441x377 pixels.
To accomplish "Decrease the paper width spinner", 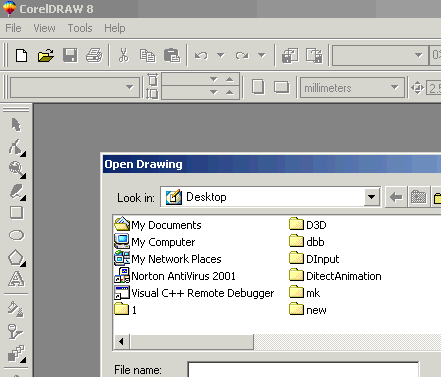I will [213, 79].
